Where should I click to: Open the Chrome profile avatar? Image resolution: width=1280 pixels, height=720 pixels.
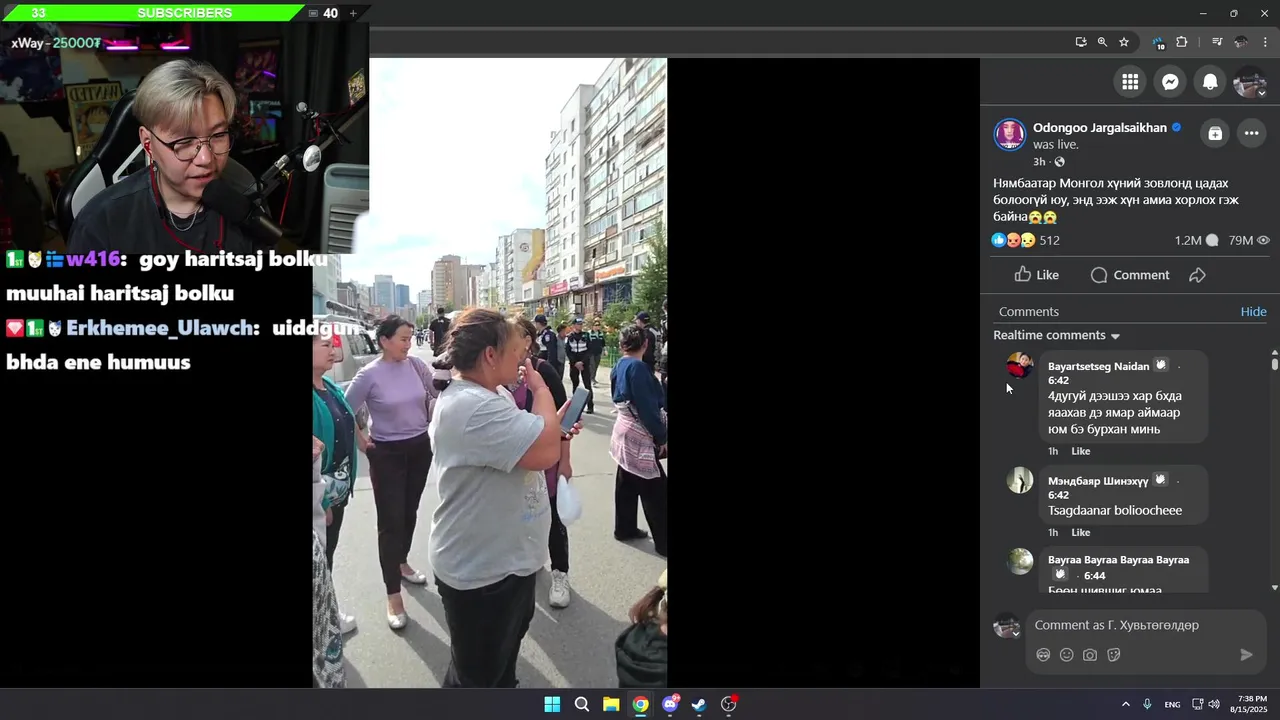click(x=1241, y=42)
